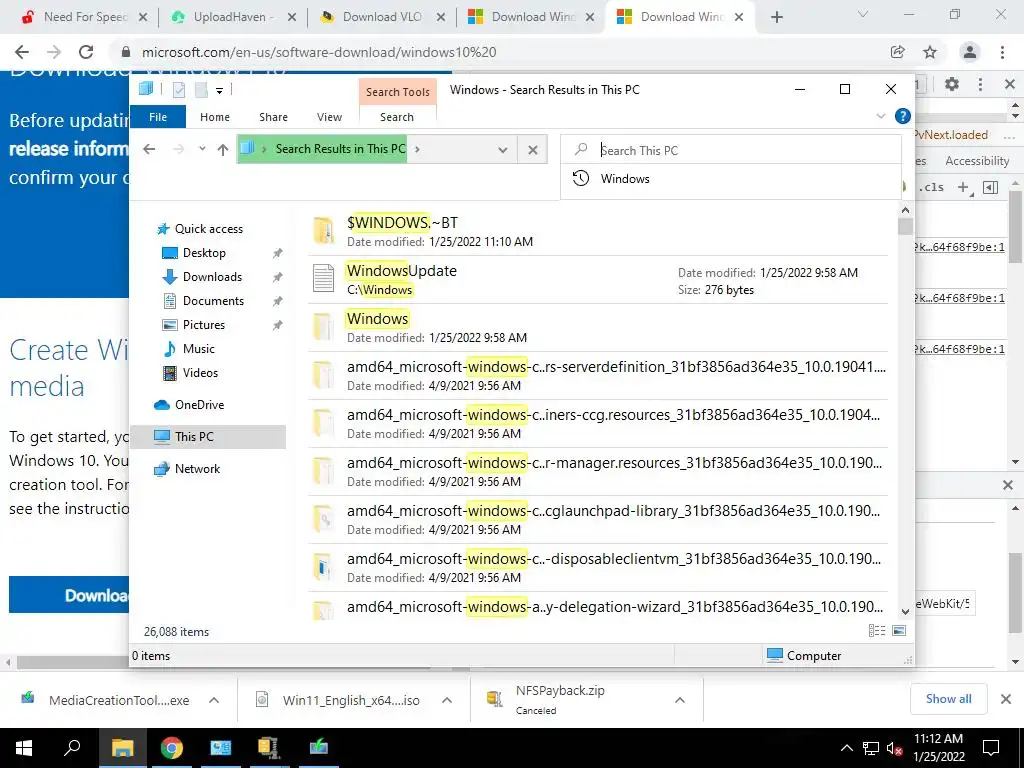Open a new Chrome tab

[x=776, y=17]
